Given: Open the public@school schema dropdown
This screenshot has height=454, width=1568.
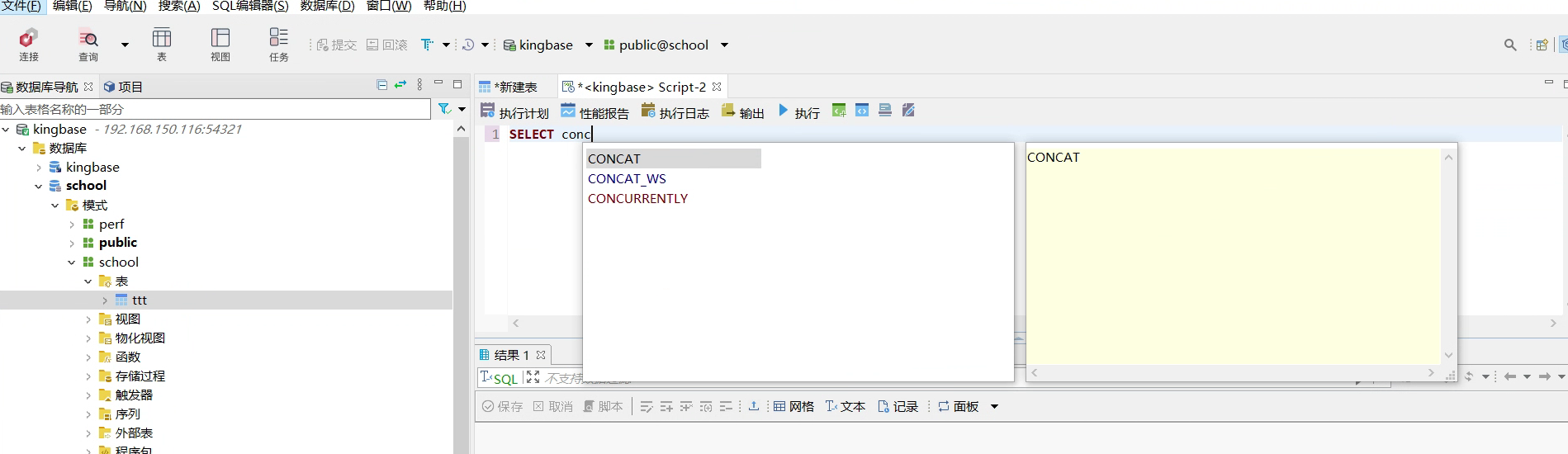Looking at the screenshot, I should click(x=724, y=45).
